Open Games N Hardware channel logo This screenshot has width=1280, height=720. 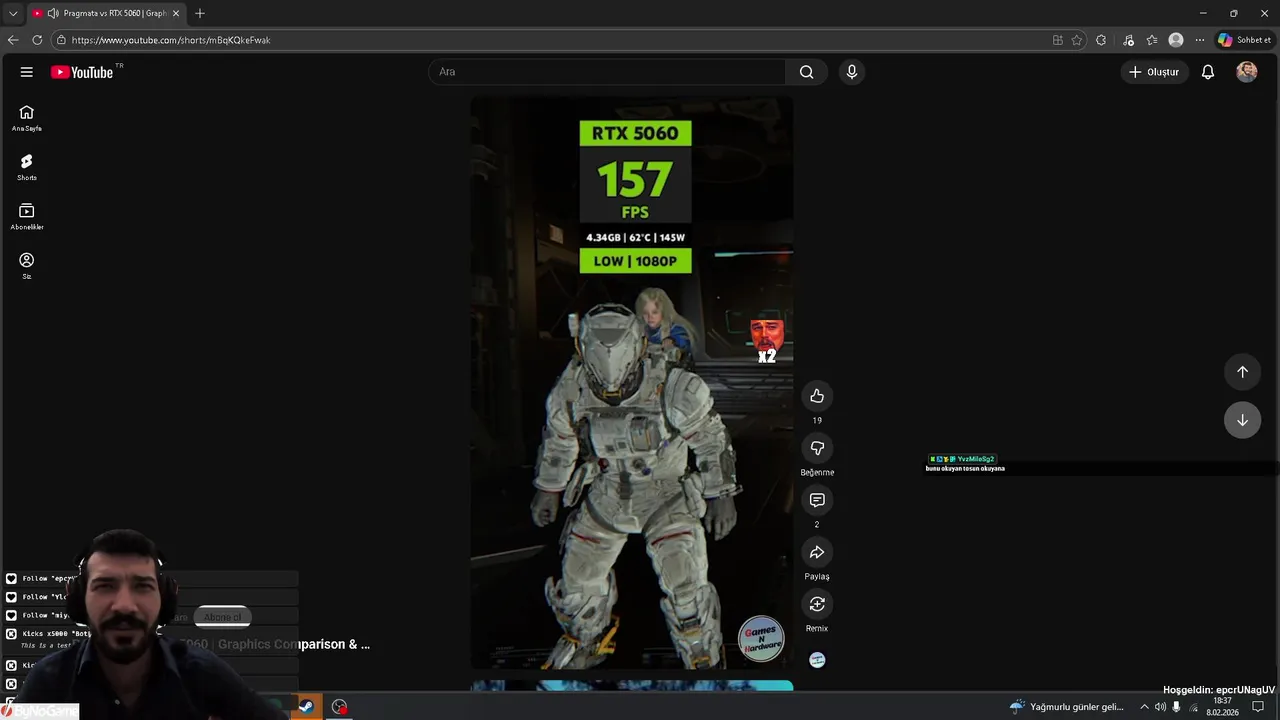(761, 639)
